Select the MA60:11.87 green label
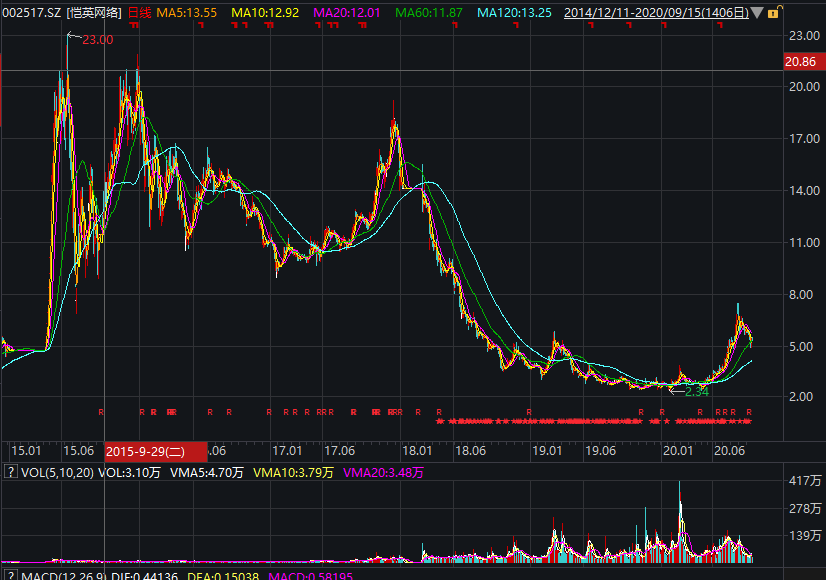 [x=430, y=13]
